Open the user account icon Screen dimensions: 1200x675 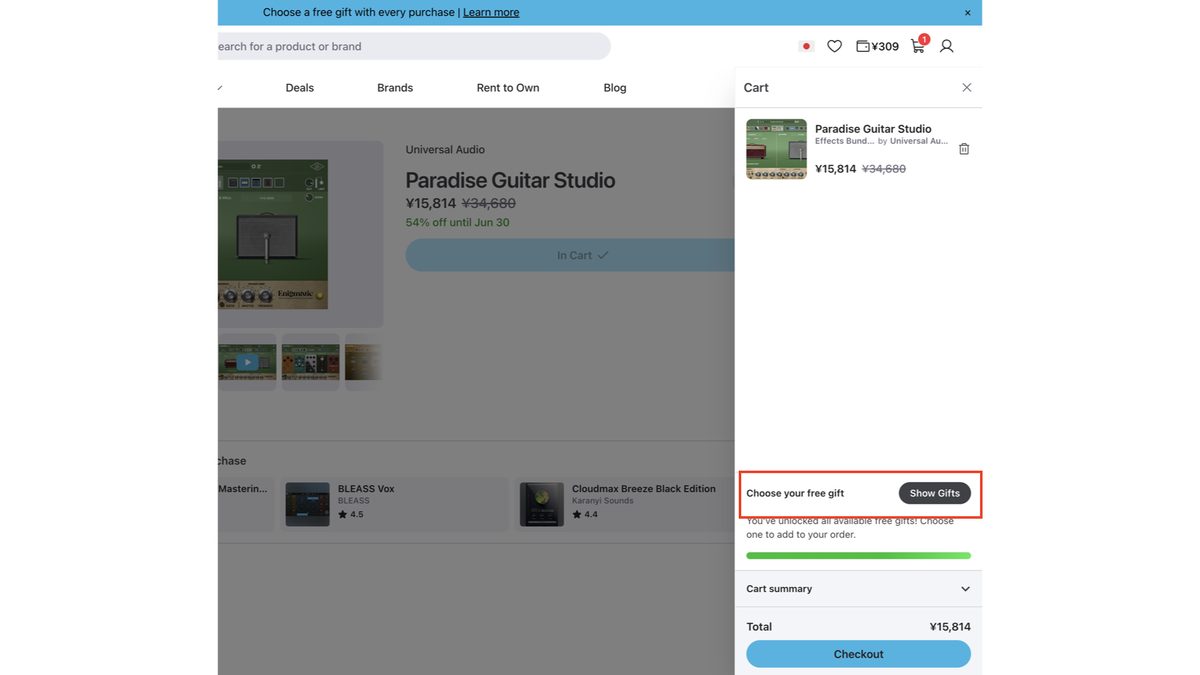[946, 46]
